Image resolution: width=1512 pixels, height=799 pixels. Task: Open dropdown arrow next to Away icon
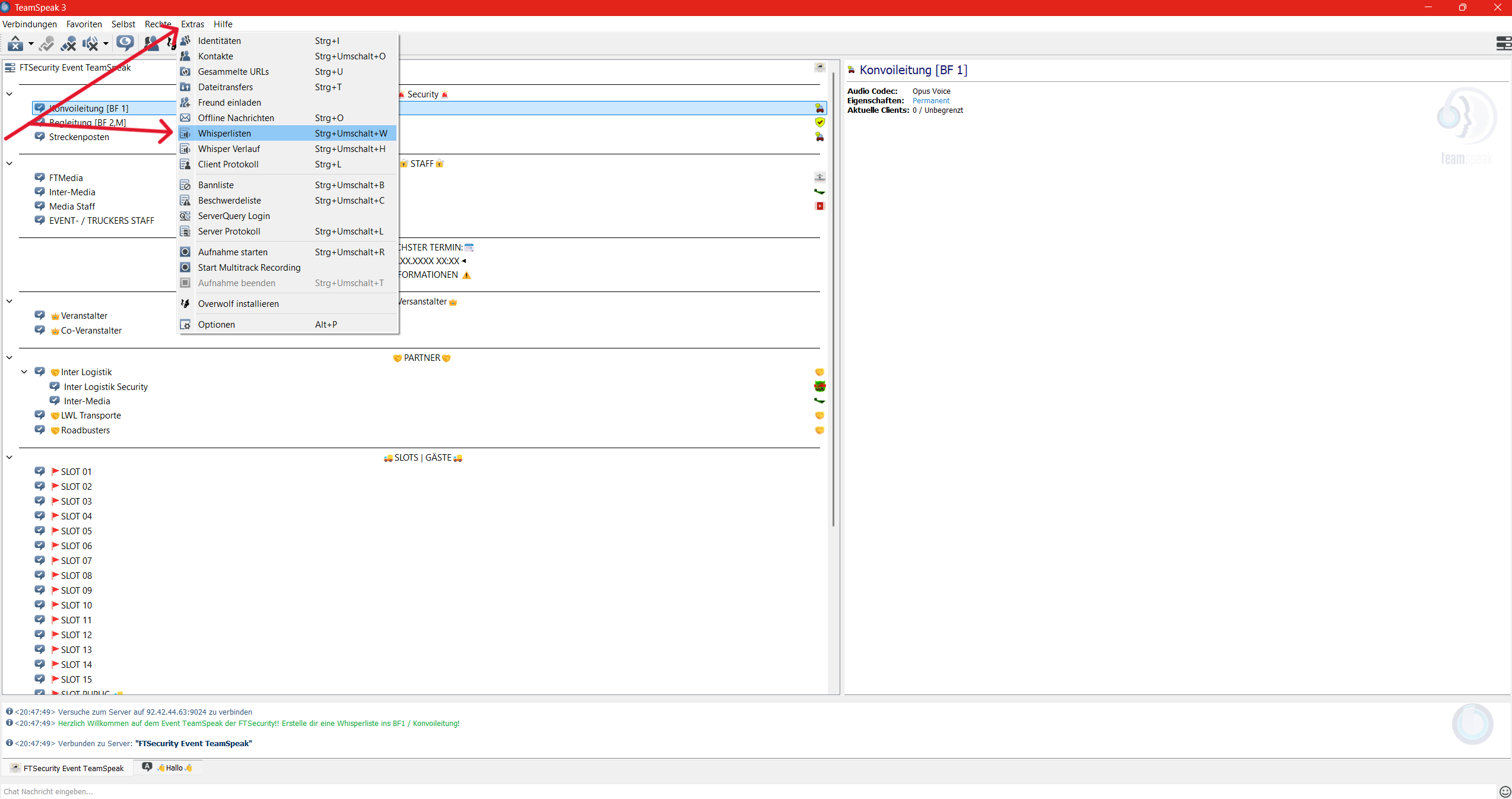pos(31,43)
